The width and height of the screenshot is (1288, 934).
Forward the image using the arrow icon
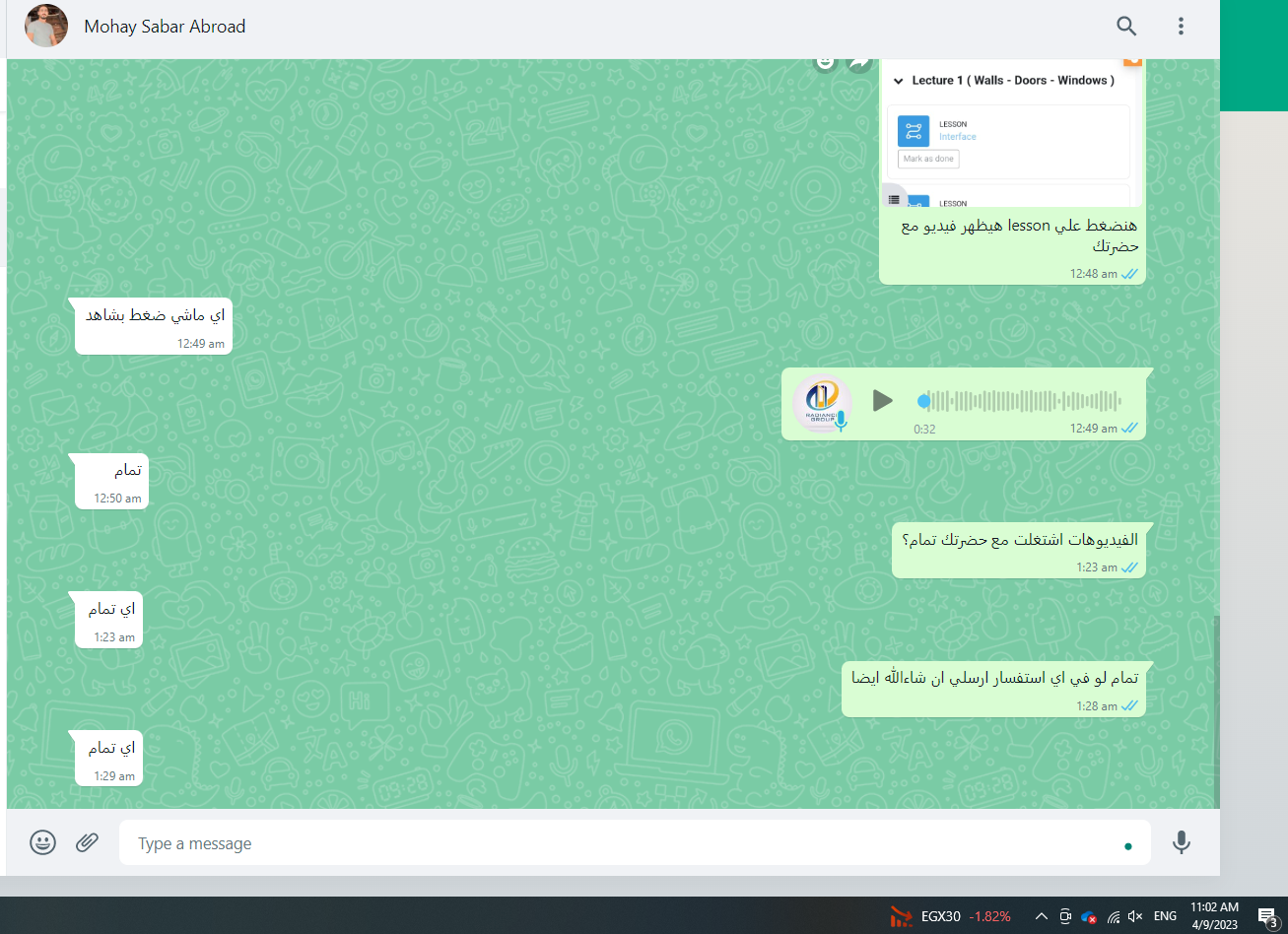[x=859, y=61]
